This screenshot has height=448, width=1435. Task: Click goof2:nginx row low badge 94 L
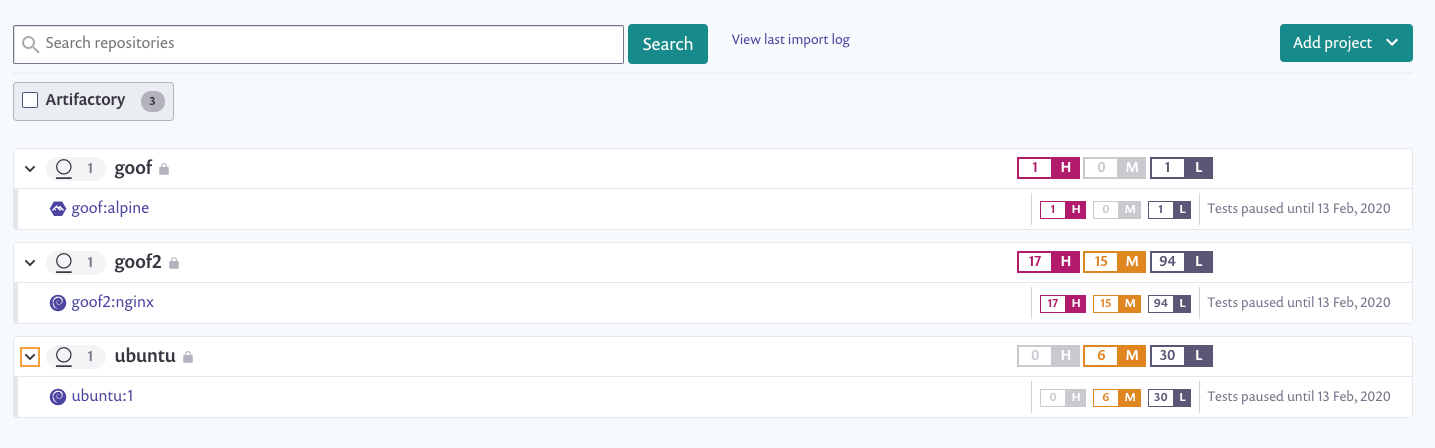click(x=1170, y=303)
